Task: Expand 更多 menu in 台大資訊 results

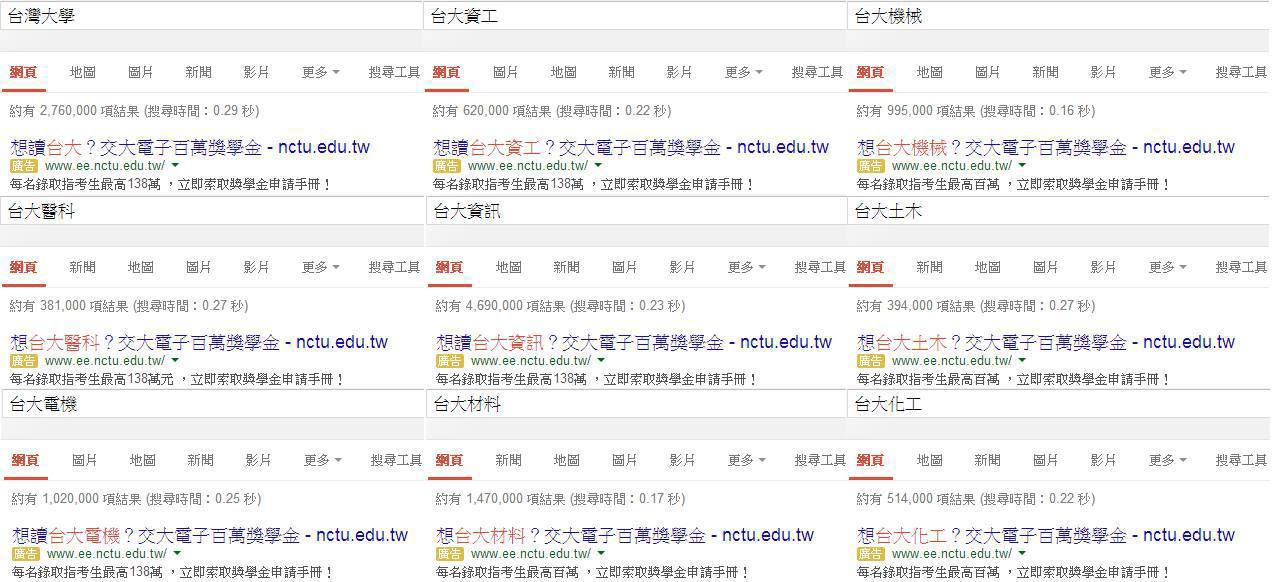Action: [746, 267]
